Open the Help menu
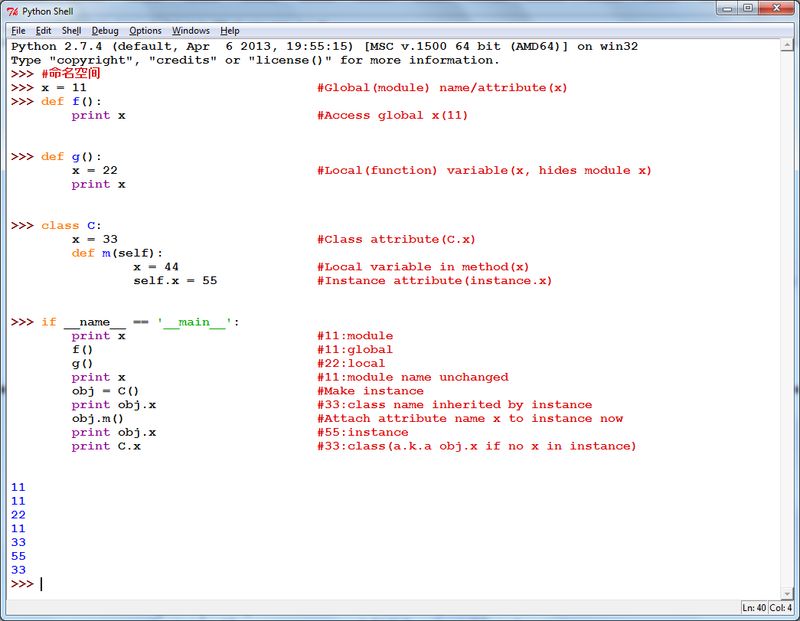800x621 pixels. point(230,31)
